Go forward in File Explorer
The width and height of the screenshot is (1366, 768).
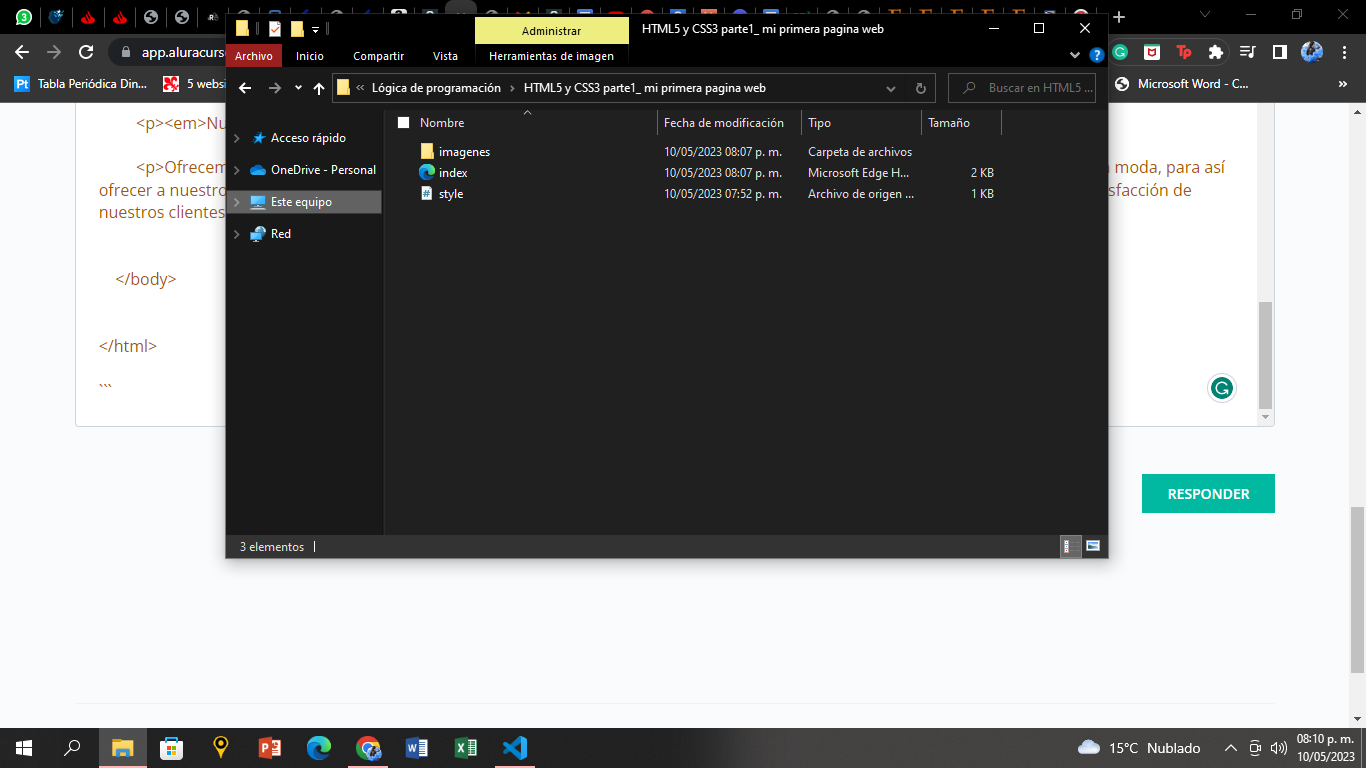pyautogui.click(x=275, y=88)
